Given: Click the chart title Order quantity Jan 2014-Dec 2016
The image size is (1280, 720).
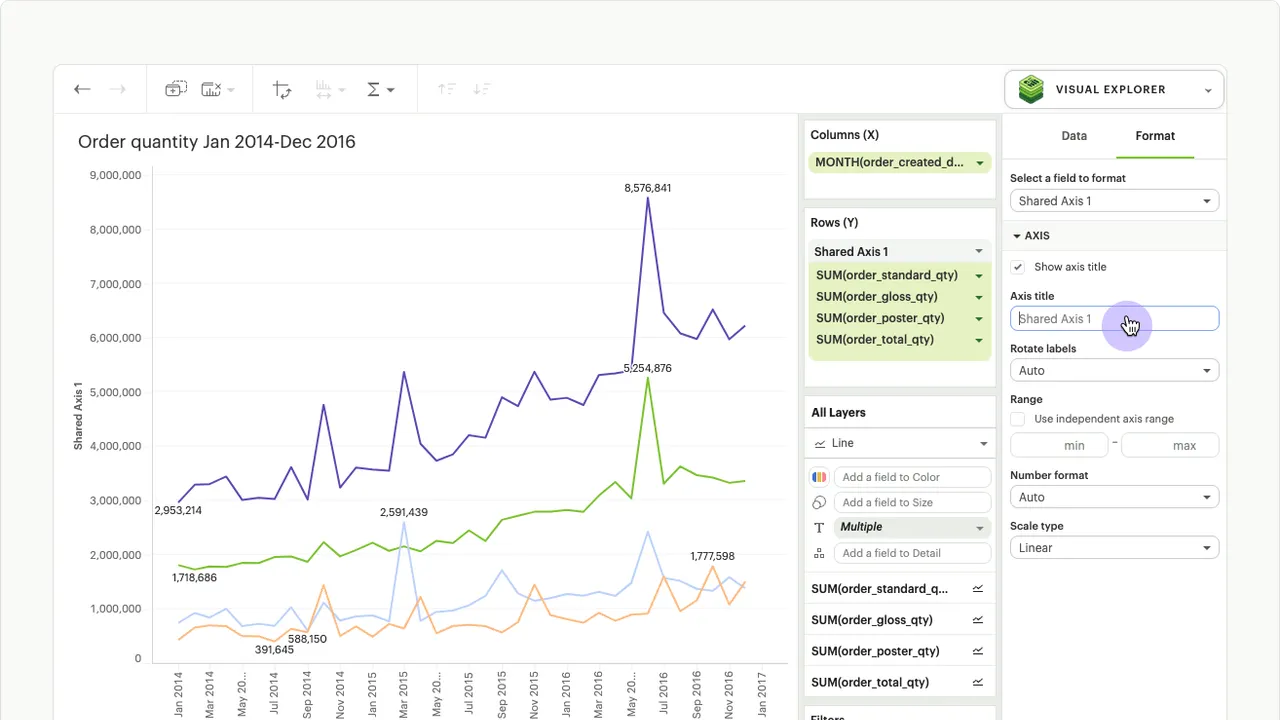Looking at the screenshot, I should [x=217, y=142].
